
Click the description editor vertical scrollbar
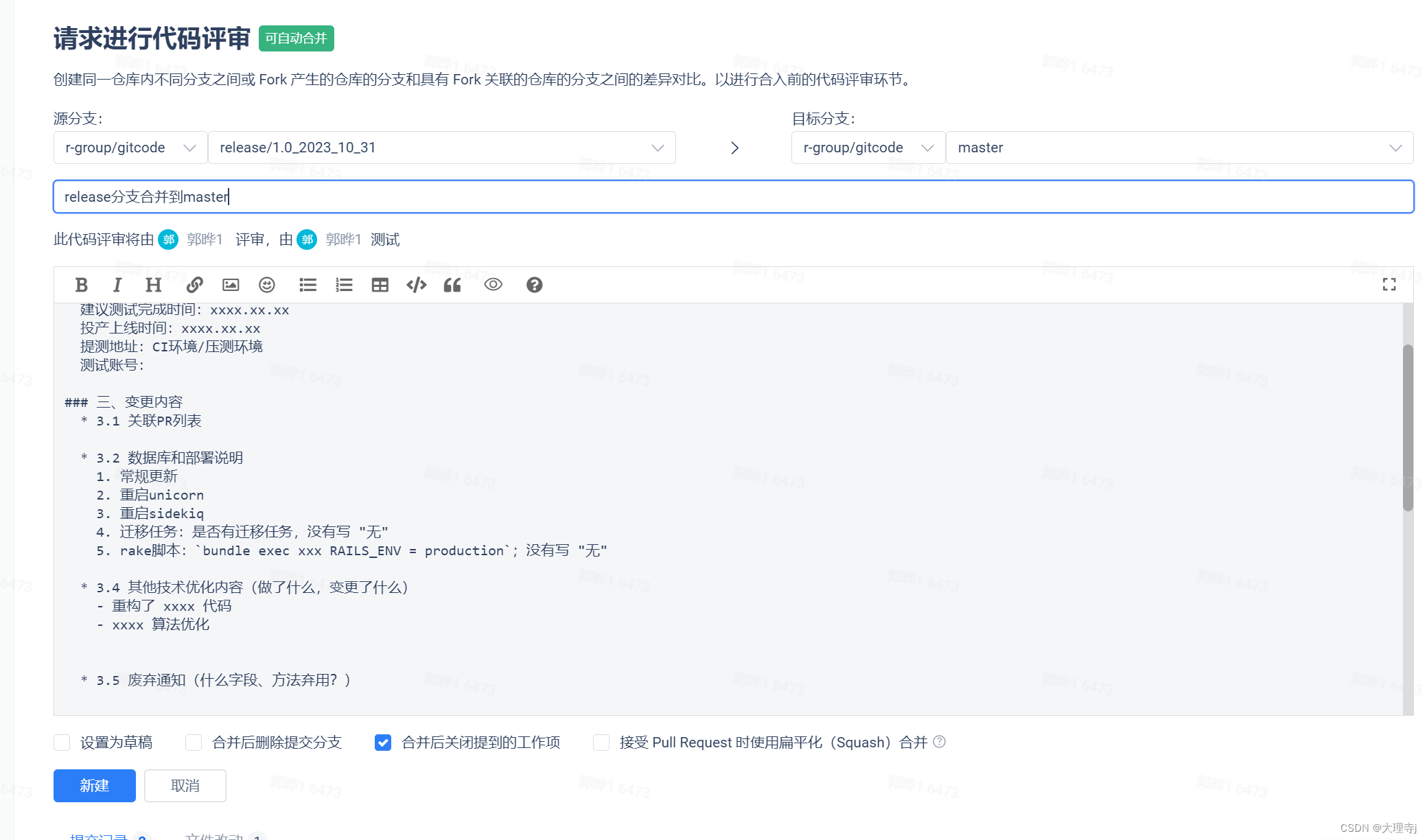(1408, 428)
